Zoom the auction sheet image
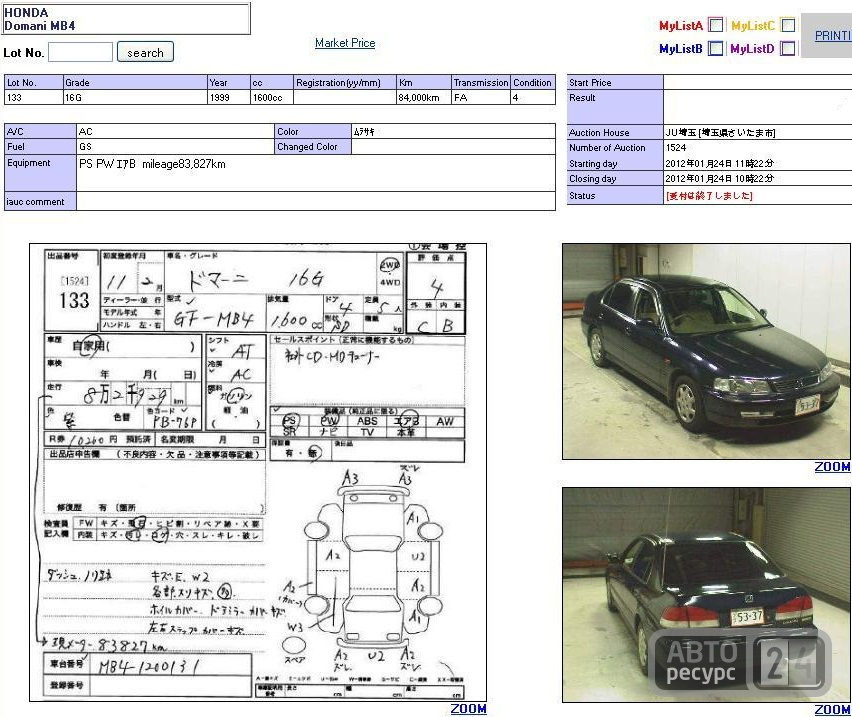 [x=468, y=709]
